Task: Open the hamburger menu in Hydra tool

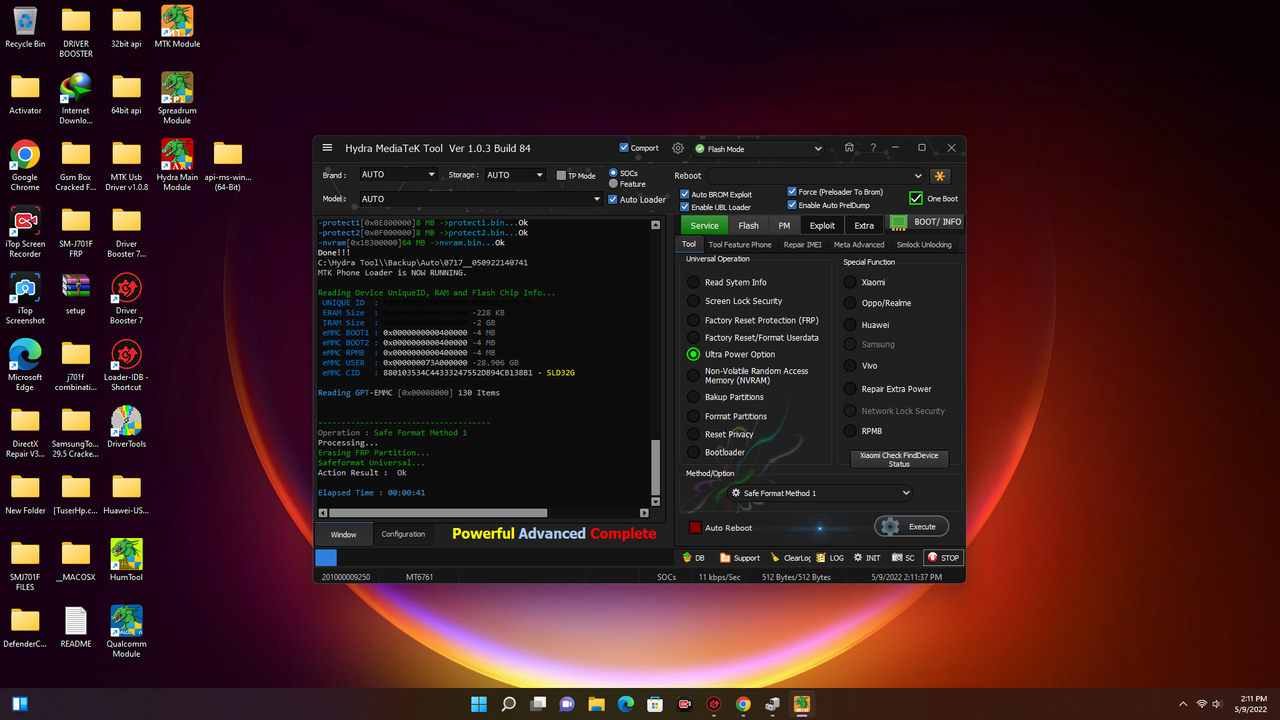Action: coord(327,148)
